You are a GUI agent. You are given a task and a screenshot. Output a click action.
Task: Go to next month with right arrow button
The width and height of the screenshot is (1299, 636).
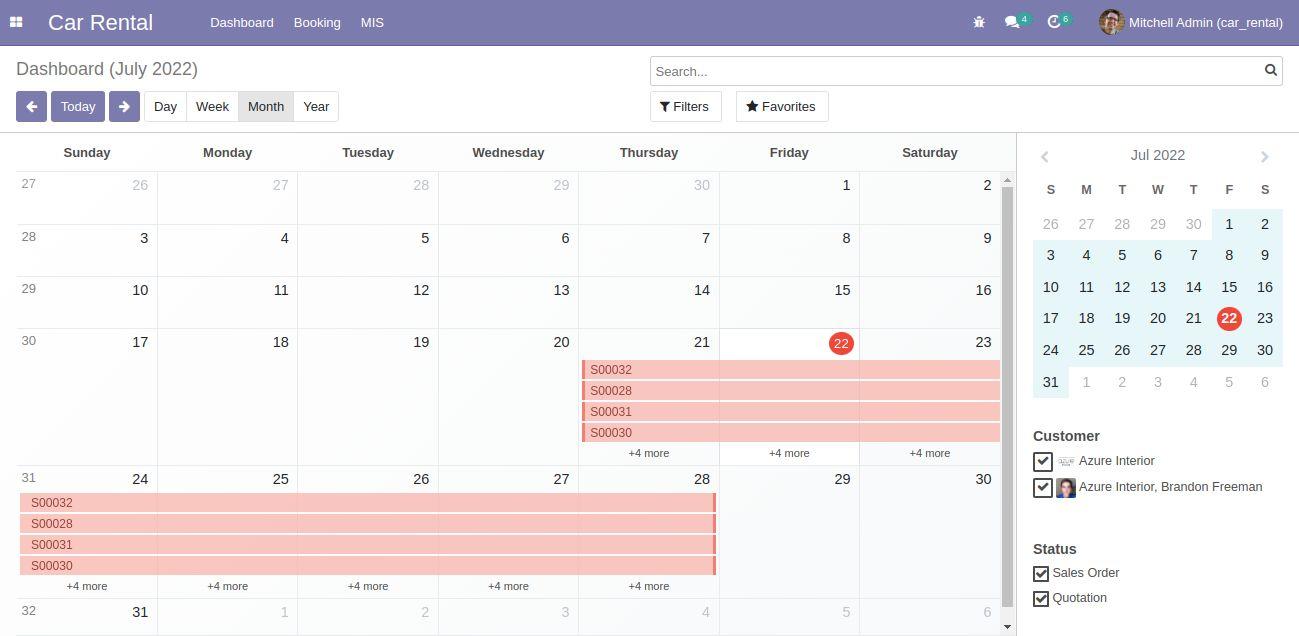point(124,107)
